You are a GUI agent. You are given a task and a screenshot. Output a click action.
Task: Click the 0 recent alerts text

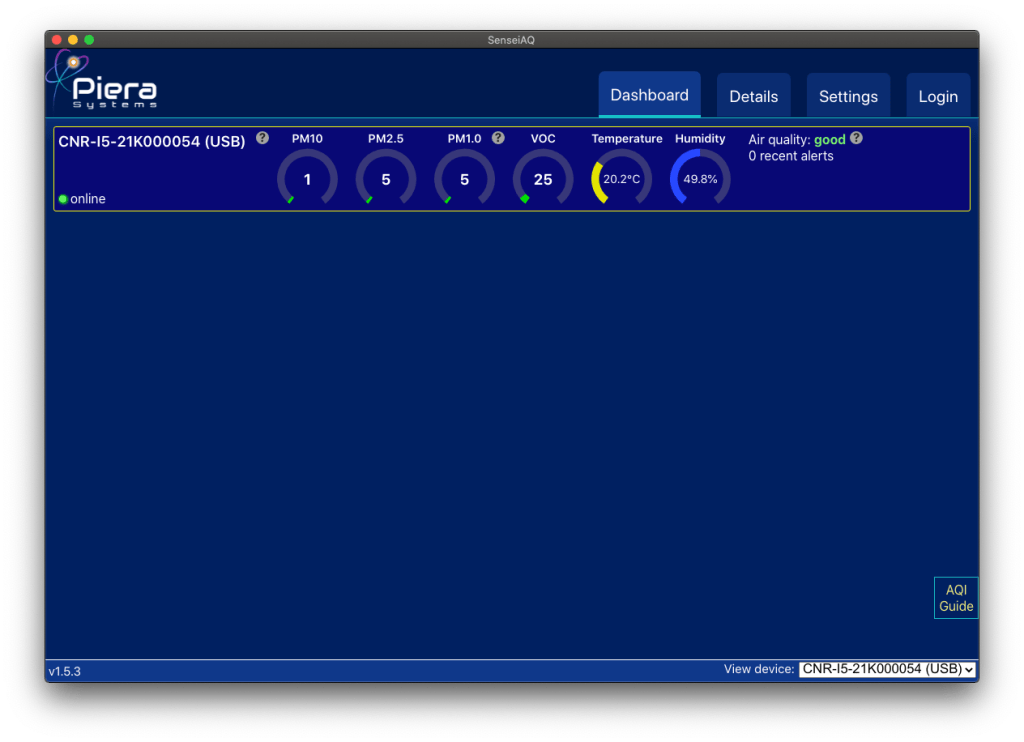coord(790,156)
